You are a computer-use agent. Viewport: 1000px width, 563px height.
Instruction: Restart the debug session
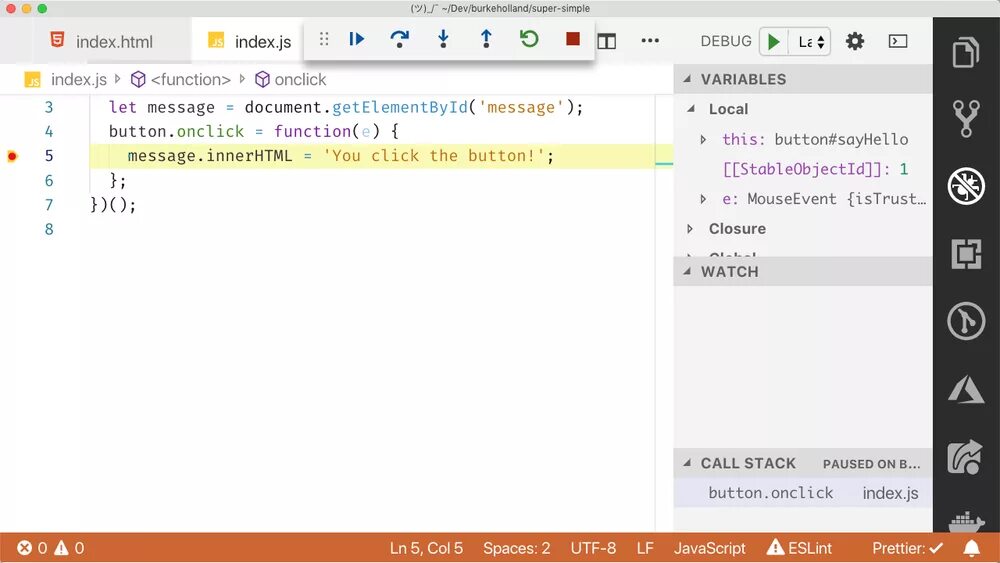tap(529, 40)
